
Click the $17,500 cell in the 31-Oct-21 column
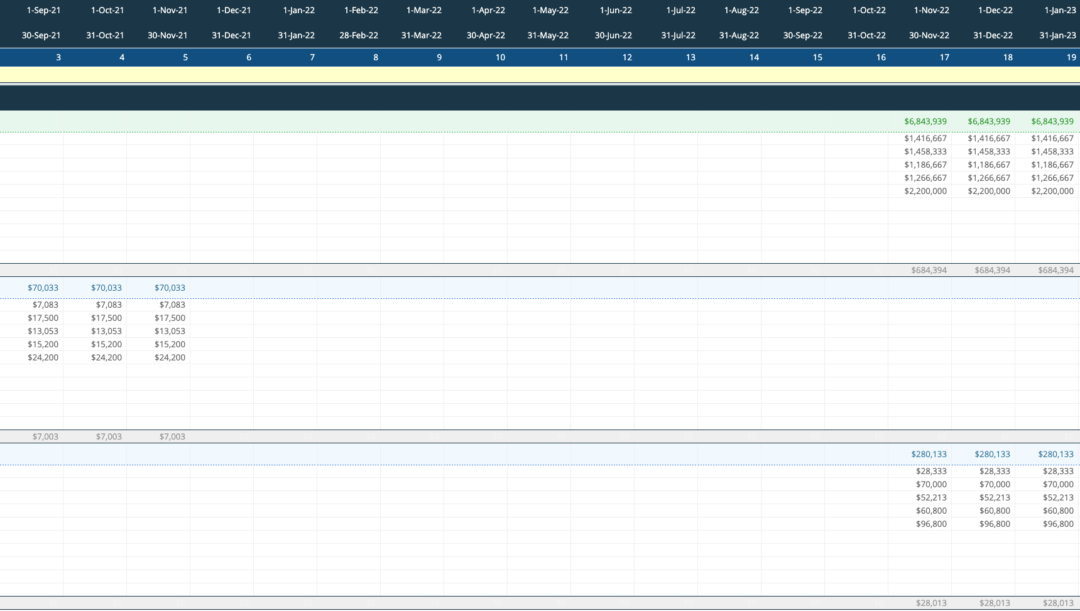106,318
